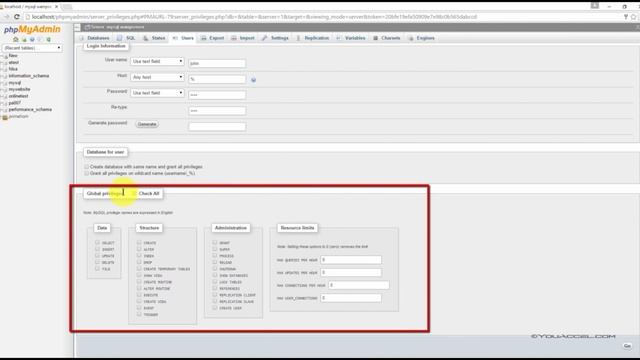Open the SQL tab
Screen dimensions: 640x360
tap(127, 38)
